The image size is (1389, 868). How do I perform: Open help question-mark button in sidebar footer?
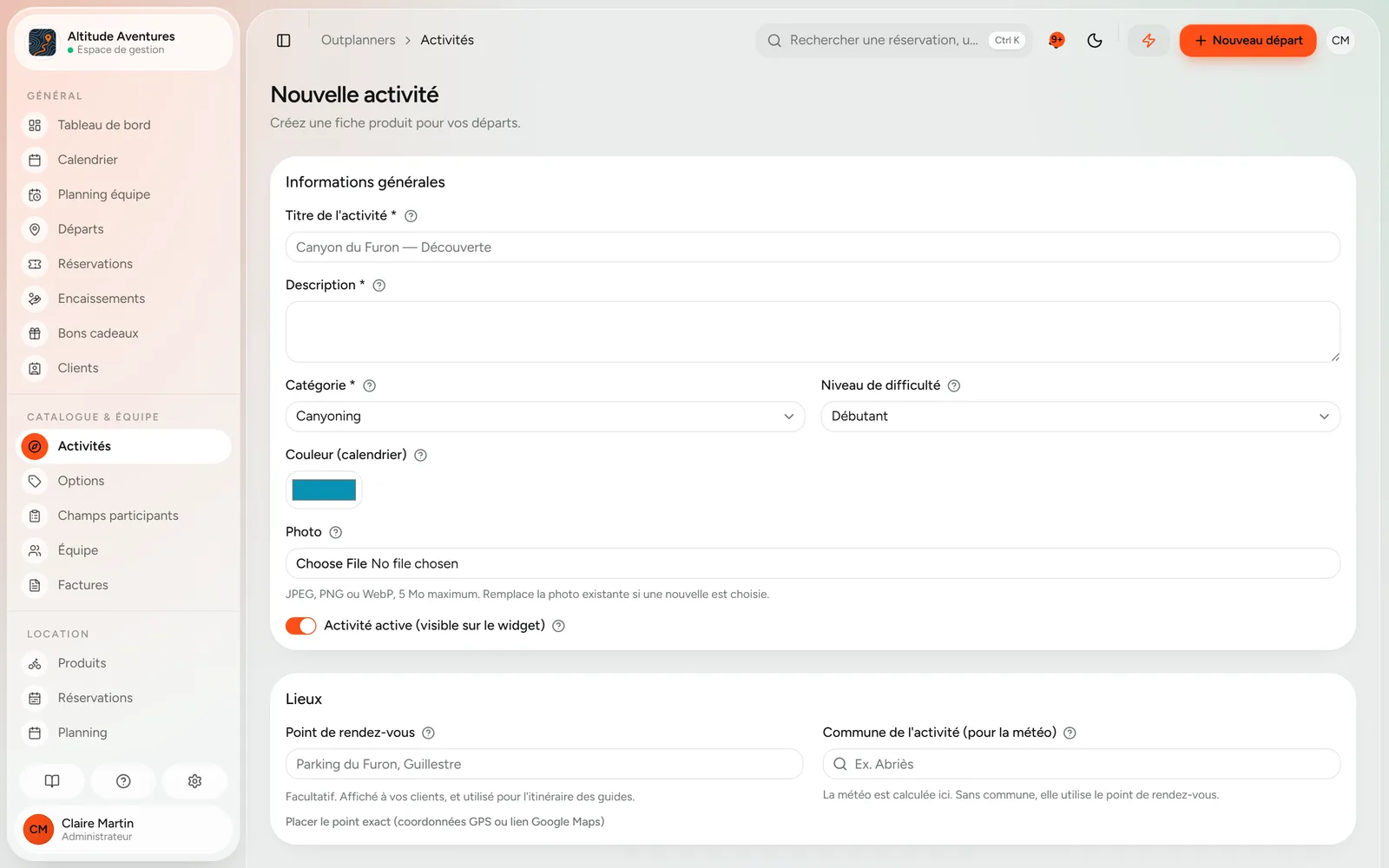tap(123, 781)
